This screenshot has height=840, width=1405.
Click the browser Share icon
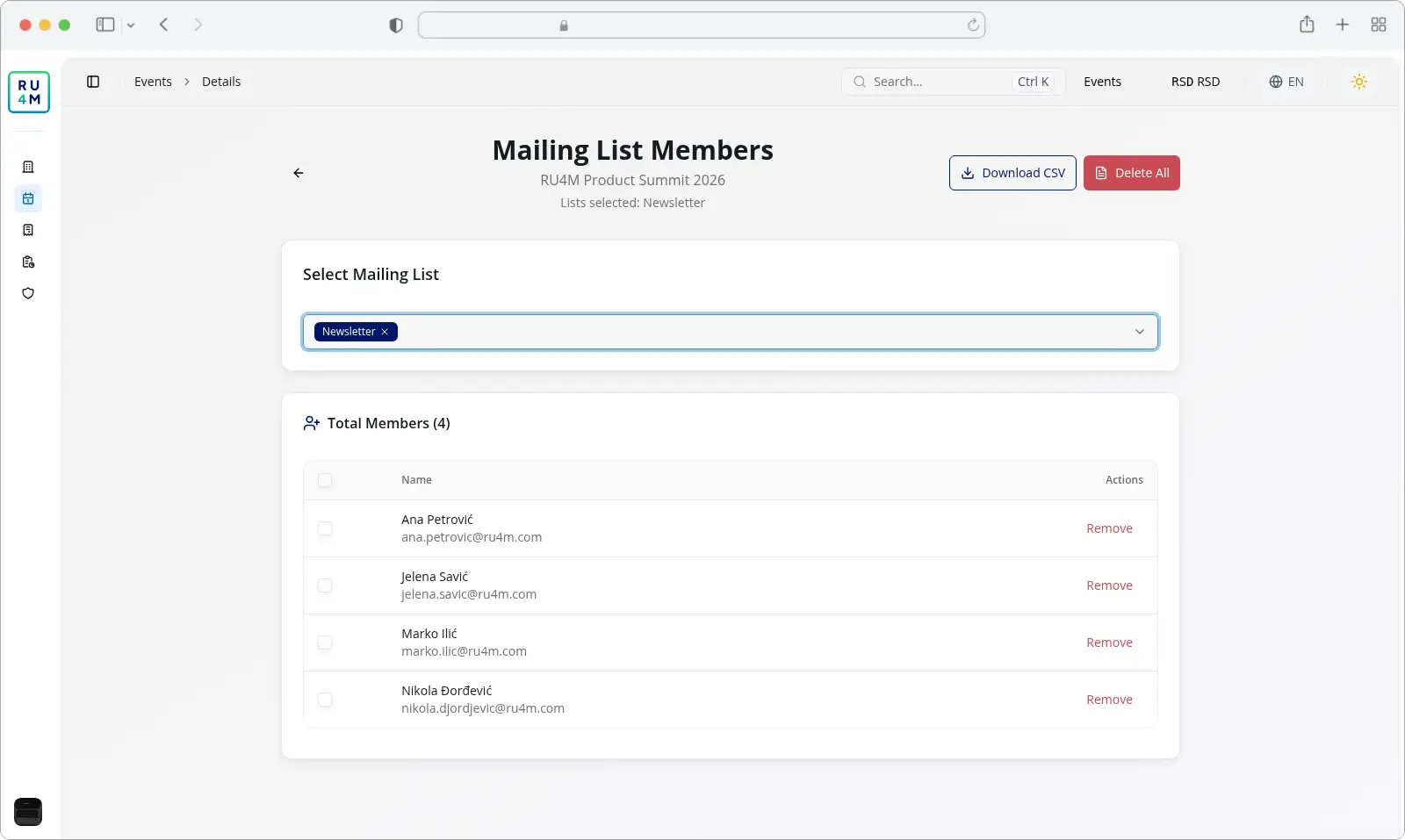tap(1307, 25)
